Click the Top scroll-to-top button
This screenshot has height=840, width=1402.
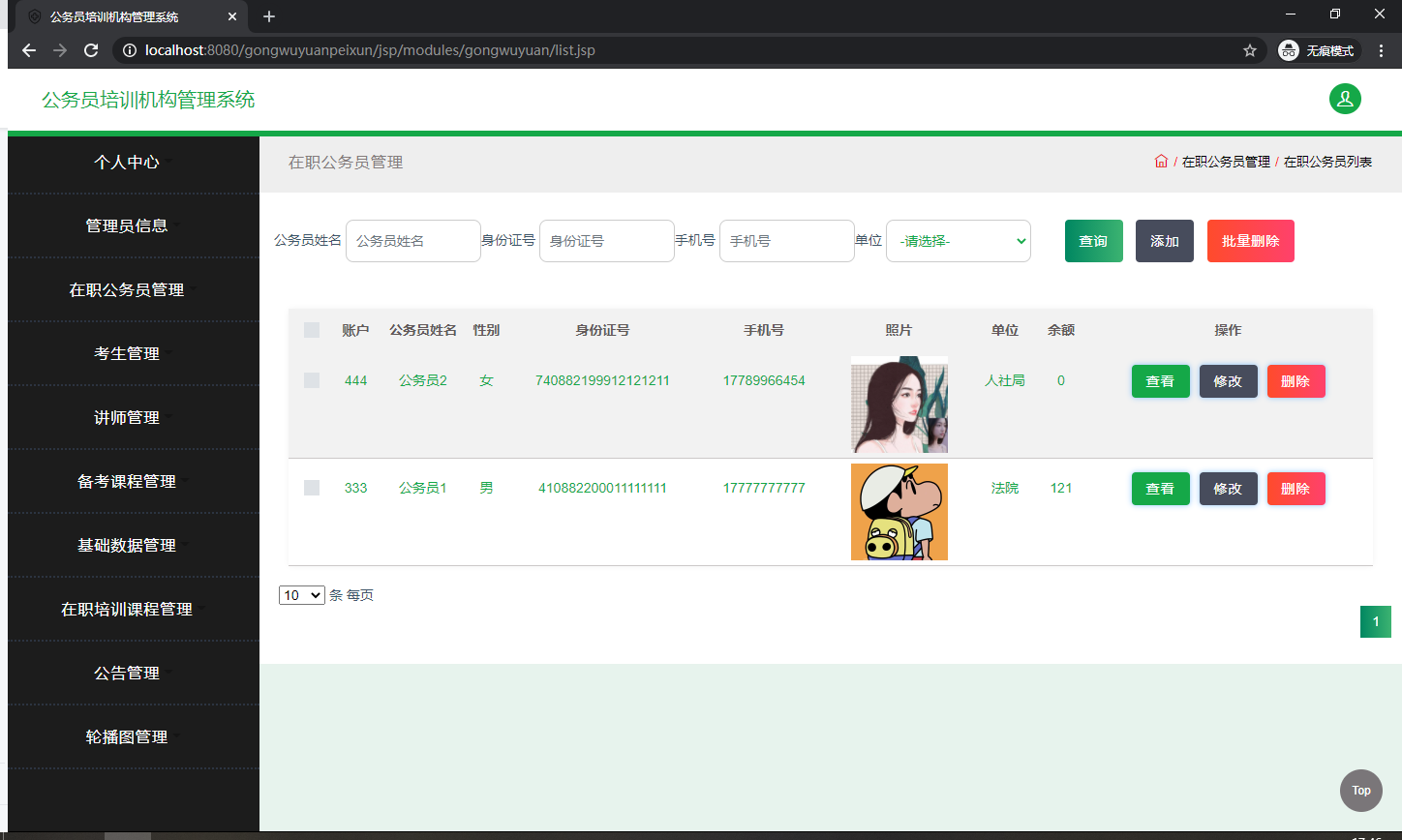click(1361, 791)
